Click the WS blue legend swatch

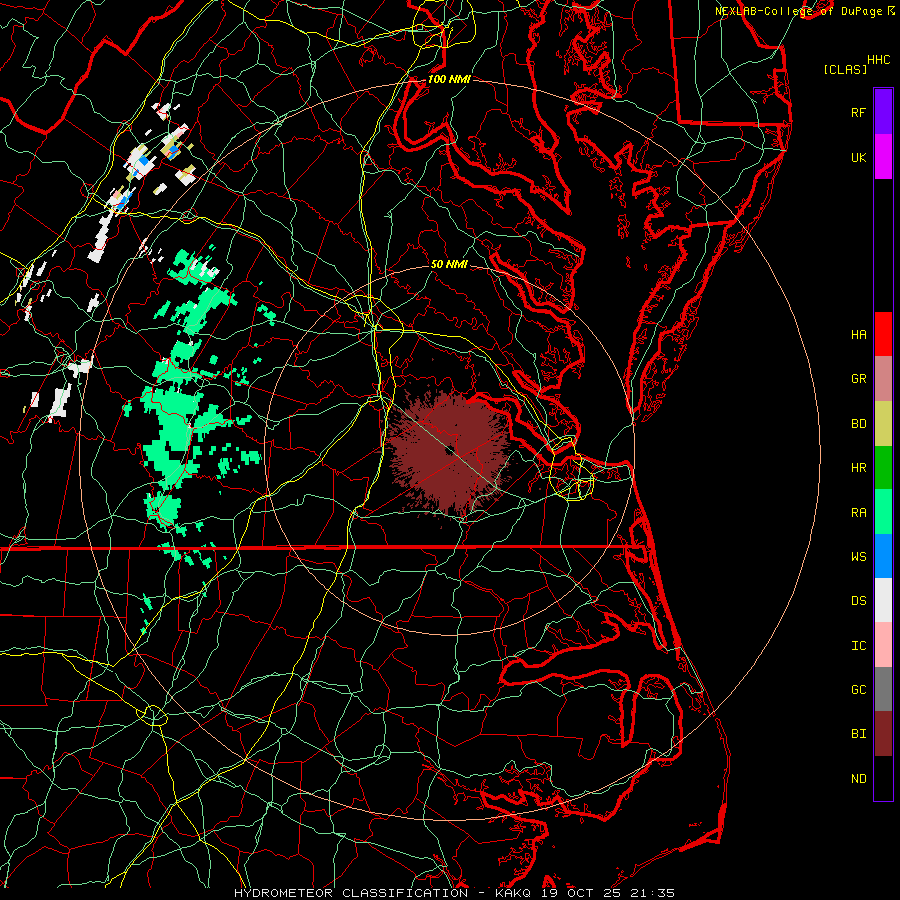point(883,556)
